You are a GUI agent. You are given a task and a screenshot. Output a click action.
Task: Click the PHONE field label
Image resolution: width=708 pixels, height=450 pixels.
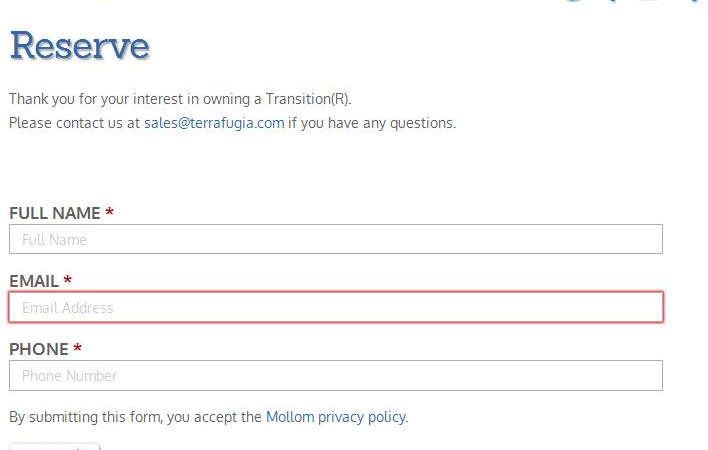[x=39, y=349]
